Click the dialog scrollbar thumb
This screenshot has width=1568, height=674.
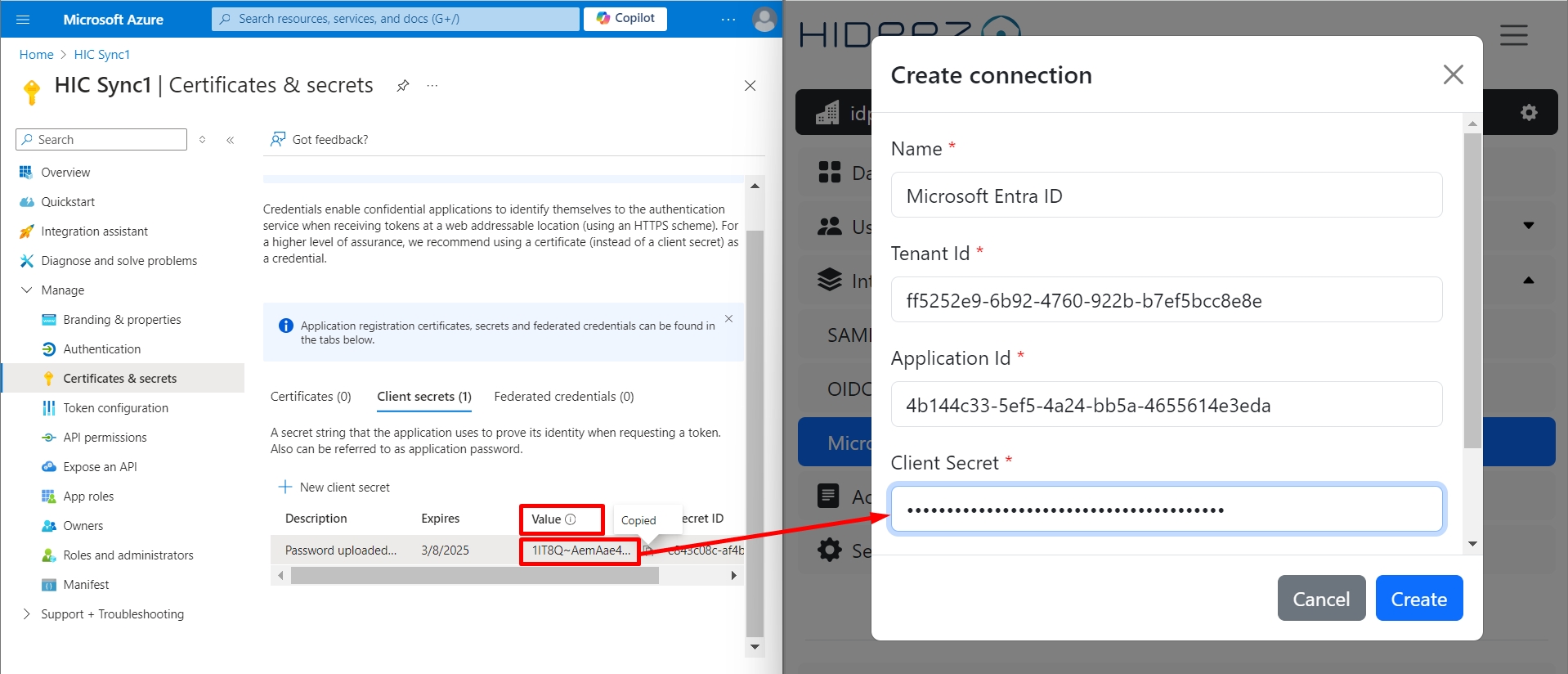click(1472, 290)
